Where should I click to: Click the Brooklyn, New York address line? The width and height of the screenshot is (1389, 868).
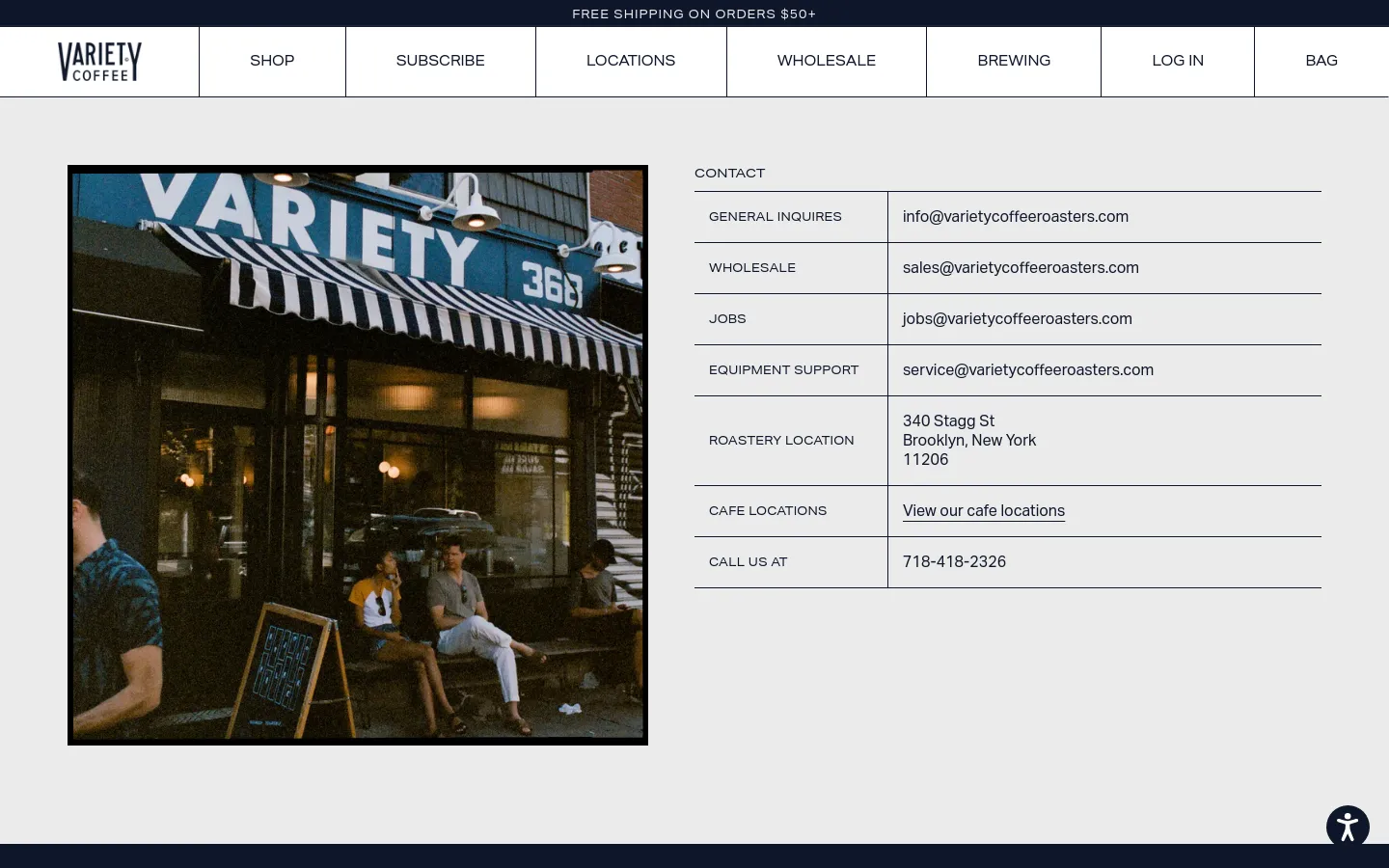[x=969, y=441]
